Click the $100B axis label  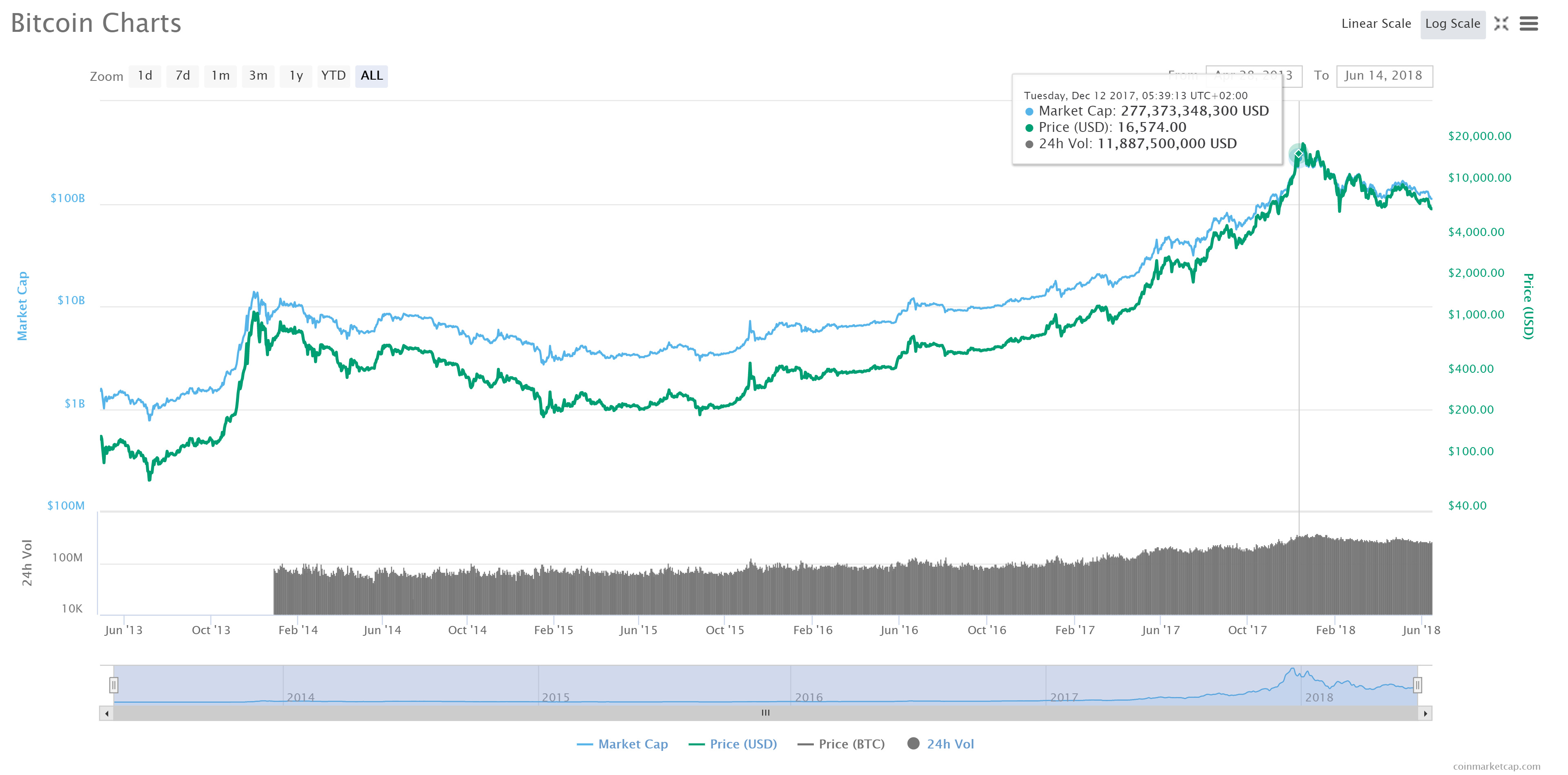click(67, 198)
